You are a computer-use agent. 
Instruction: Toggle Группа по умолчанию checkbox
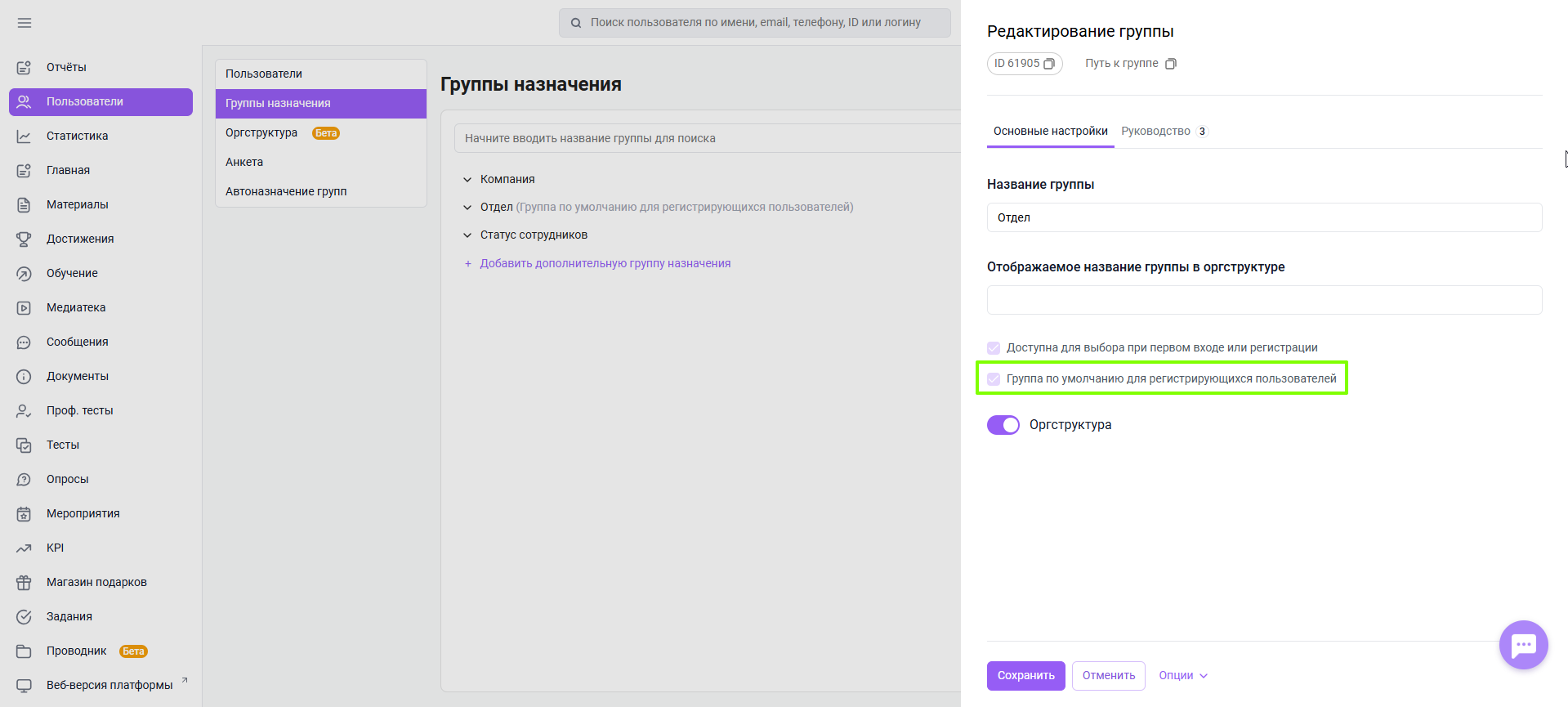click(x=994, y=378)
